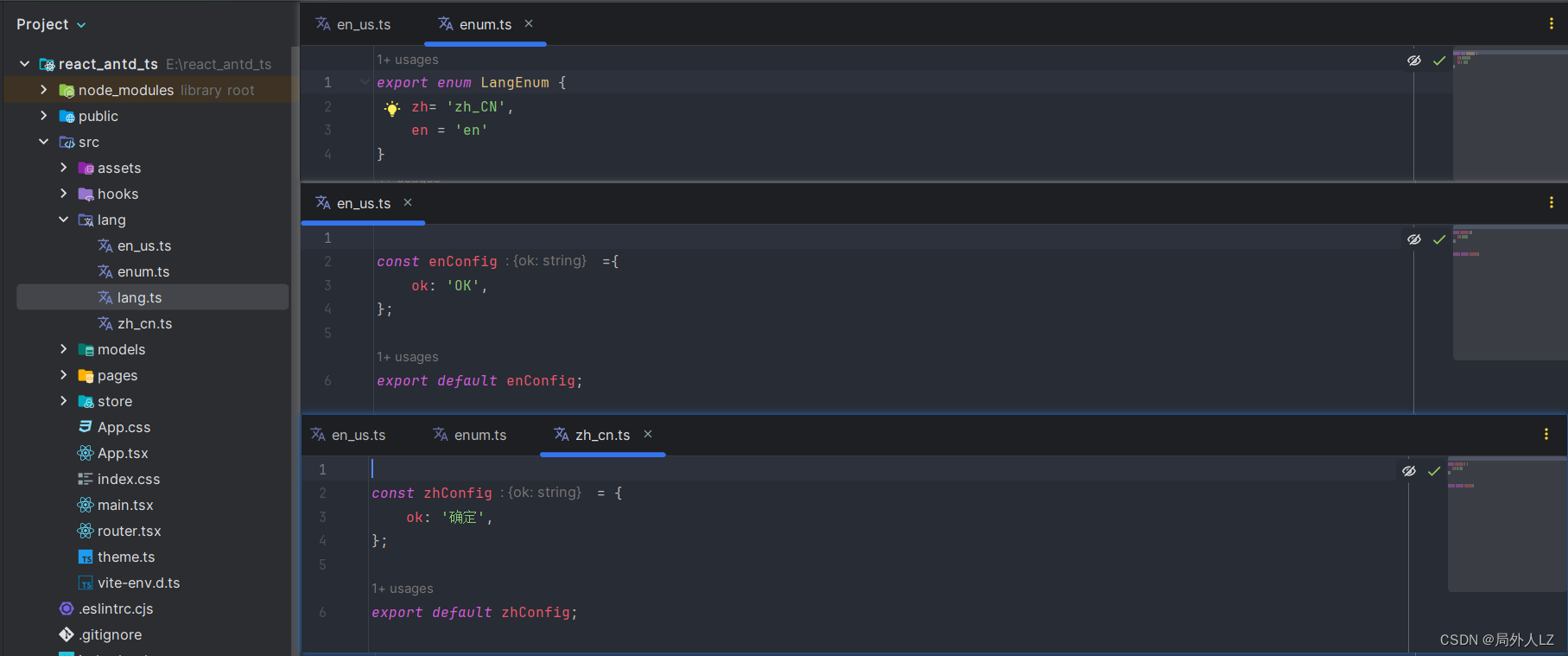Expand the pages folder
The image size is (1568, 656).
coord(63,375)
